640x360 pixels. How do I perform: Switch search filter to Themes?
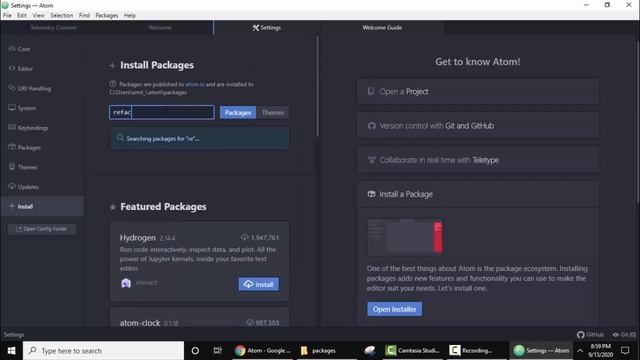273,113
